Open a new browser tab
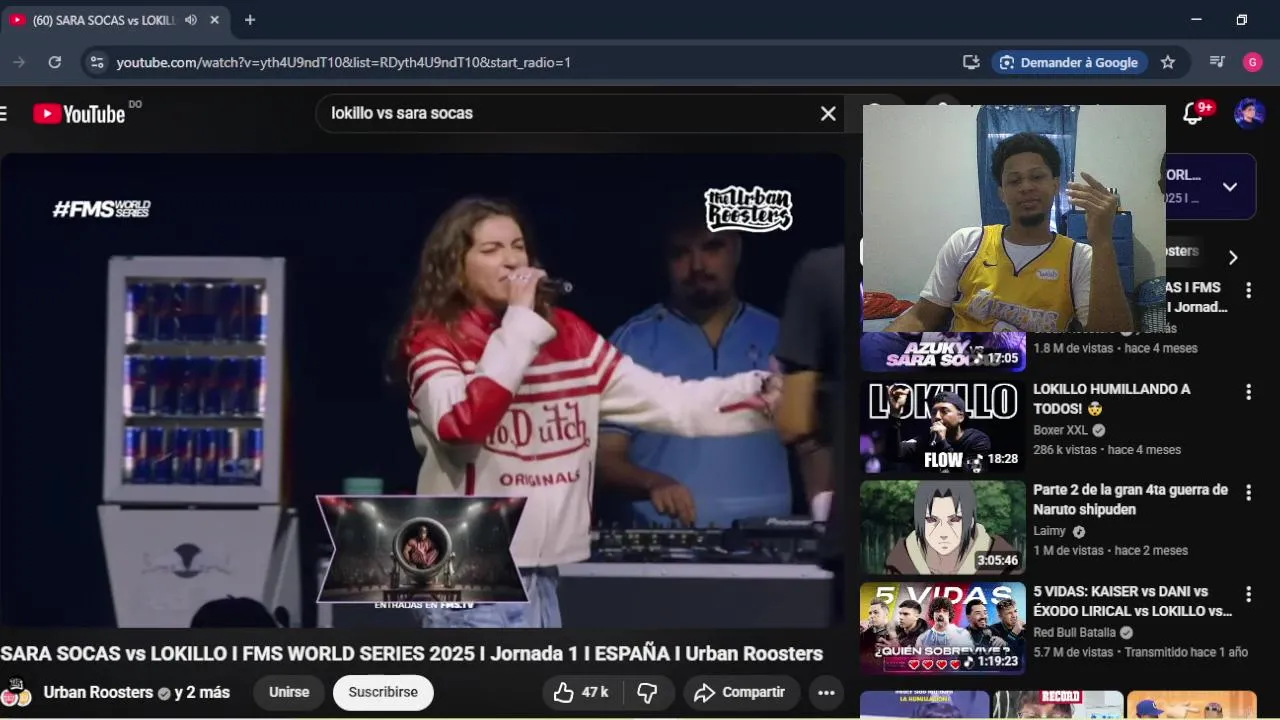This screenshot has width=1280, height=720. click(250, 20)
